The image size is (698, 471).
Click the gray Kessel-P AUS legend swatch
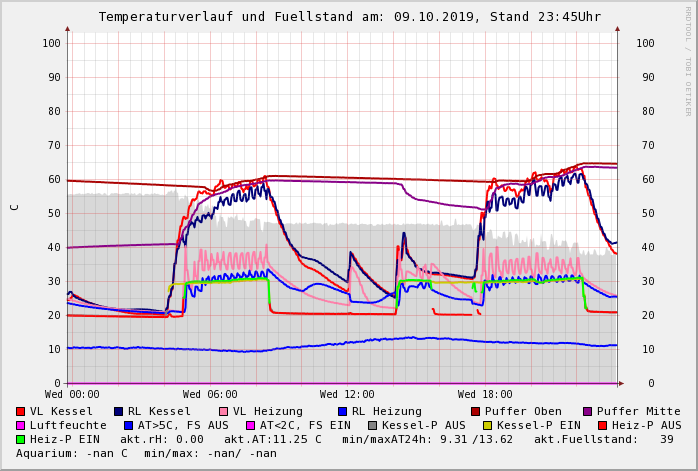(x=373, y=425)
